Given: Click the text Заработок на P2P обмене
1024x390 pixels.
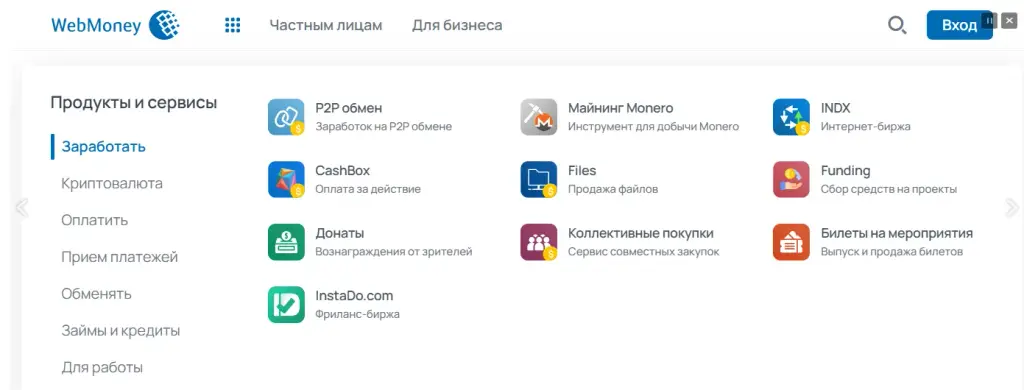Looking at the screenshot, I should (x=383, y=127).
